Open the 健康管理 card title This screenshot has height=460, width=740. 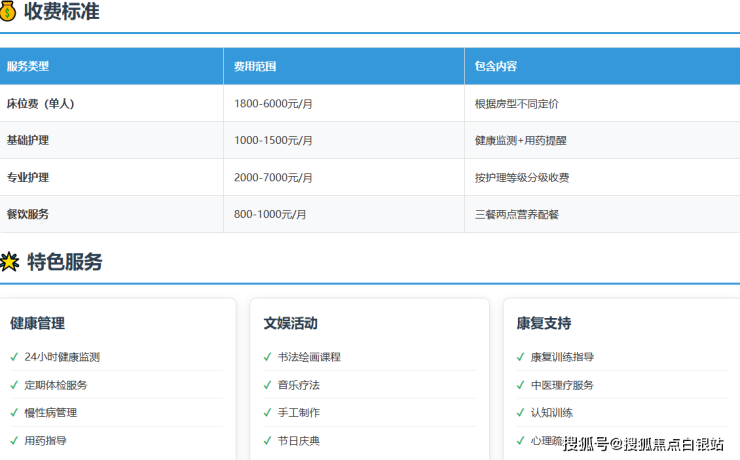(38, 324)
